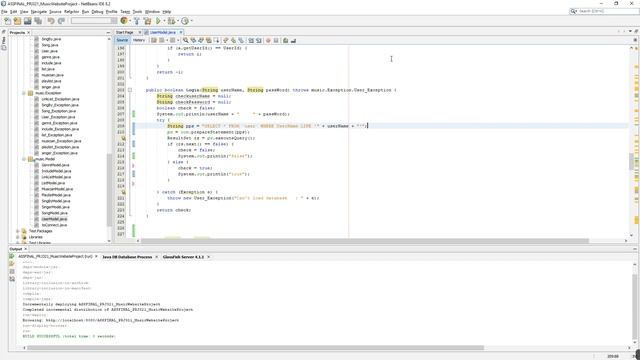The image size is (640, 360).
Task: Open browser selector dropdown arrow
Action: (129, 21)
